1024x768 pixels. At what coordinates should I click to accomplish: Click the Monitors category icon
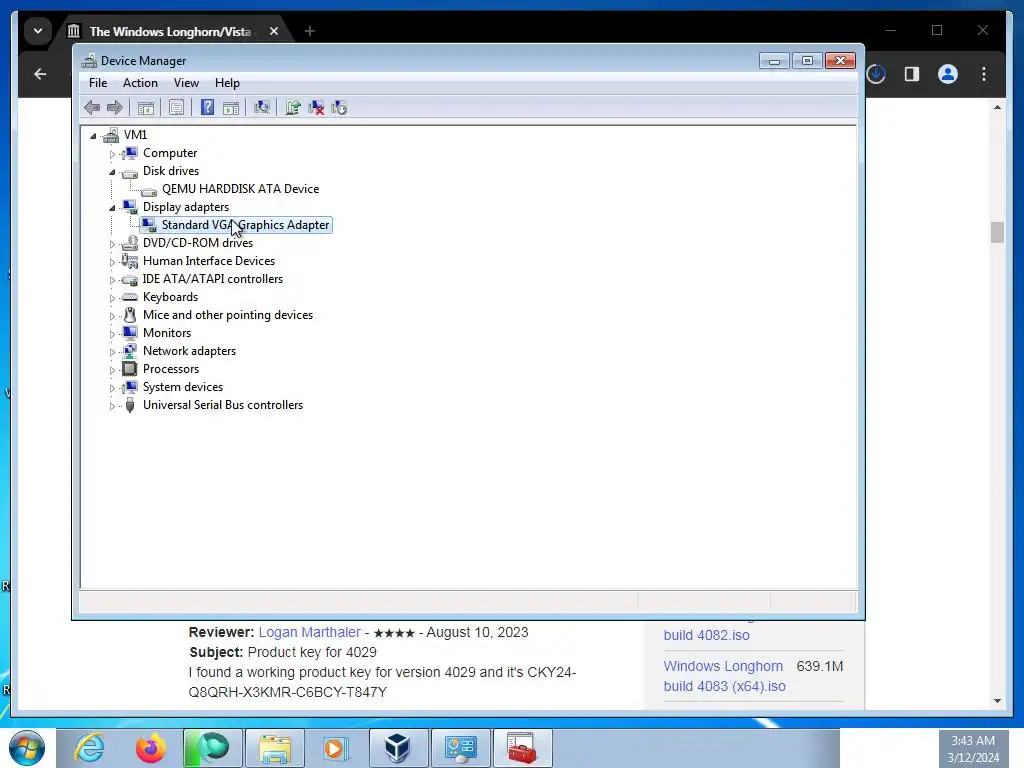click(x=130, y=333)
